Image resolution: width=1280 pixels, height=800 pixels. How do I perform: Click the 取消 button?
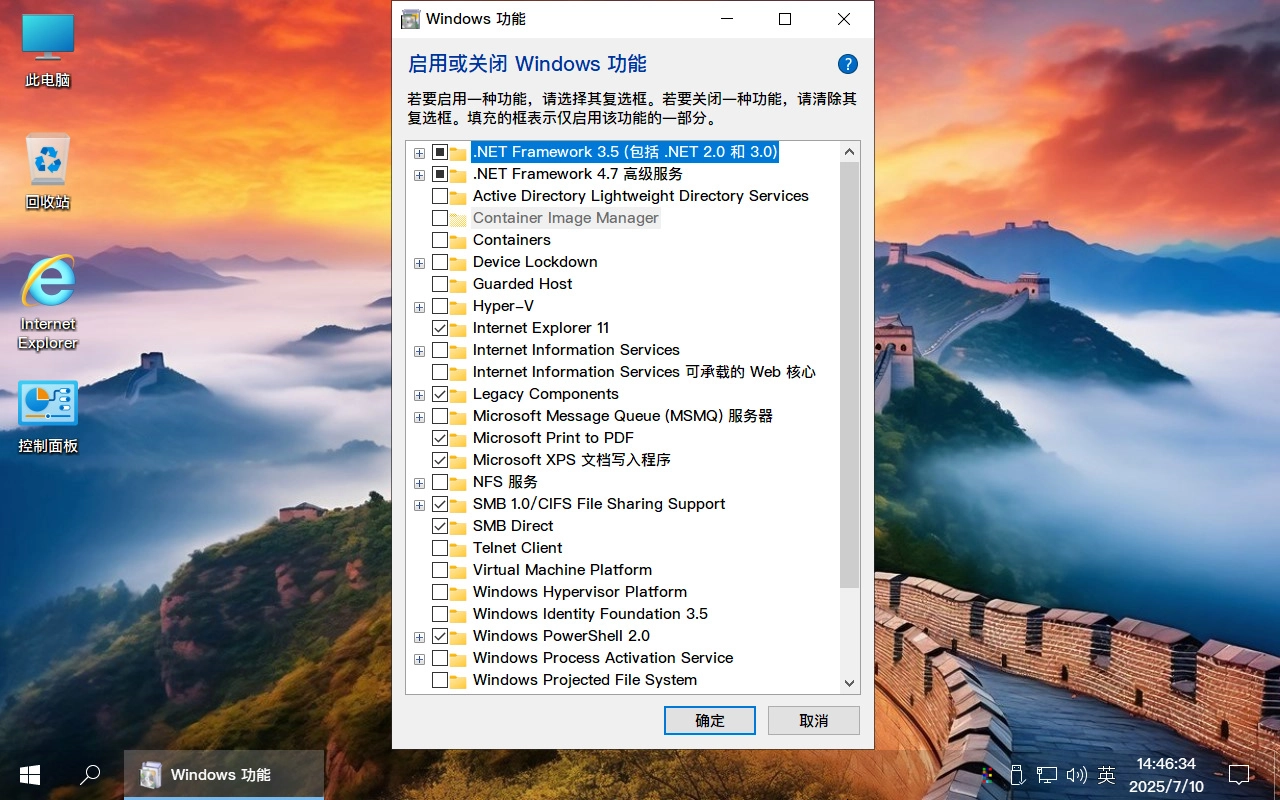812,720
